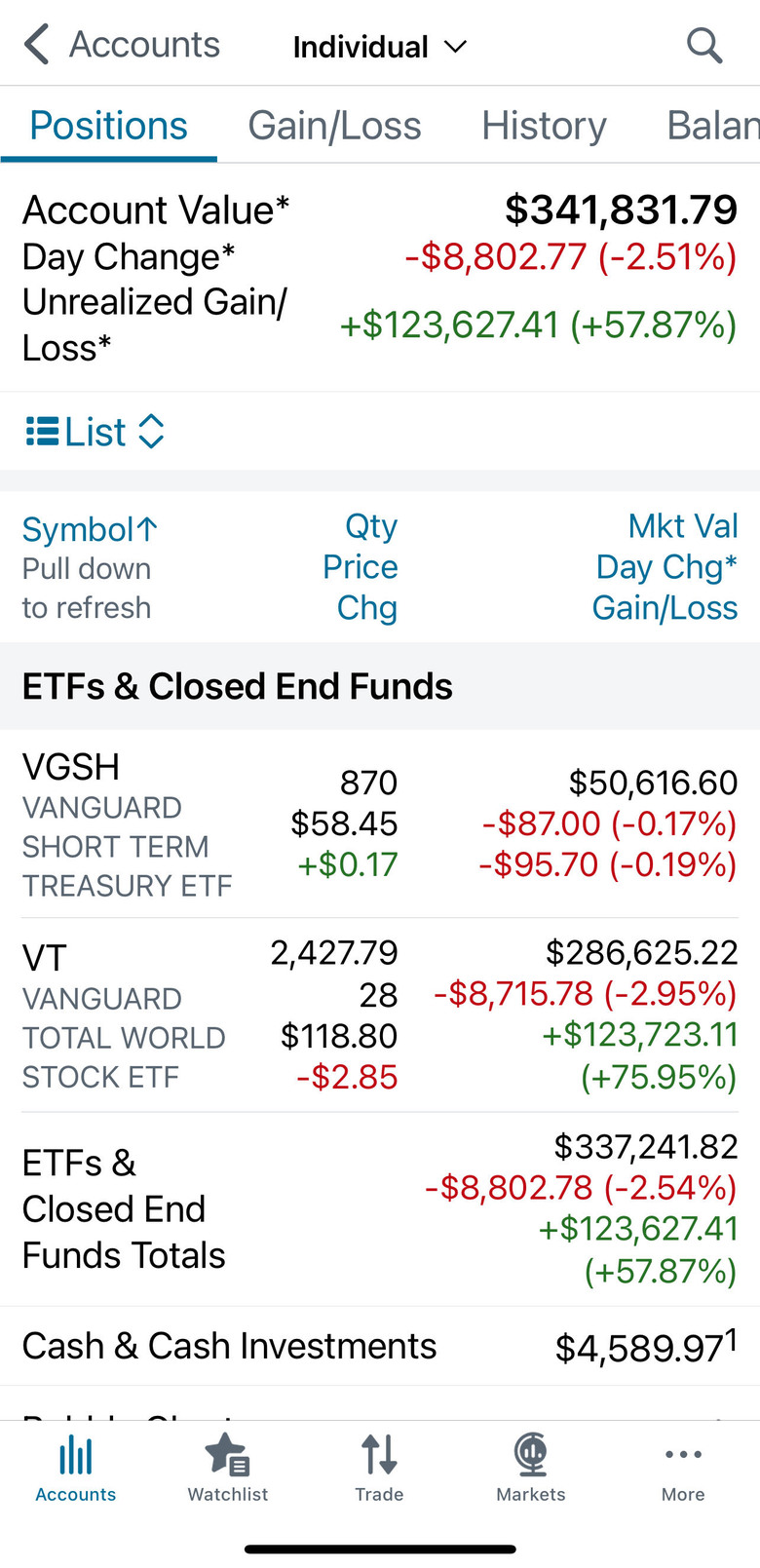Screen dimensions: 760x1568
Task: Open the VGSH position row
Action: click(380, 824)
